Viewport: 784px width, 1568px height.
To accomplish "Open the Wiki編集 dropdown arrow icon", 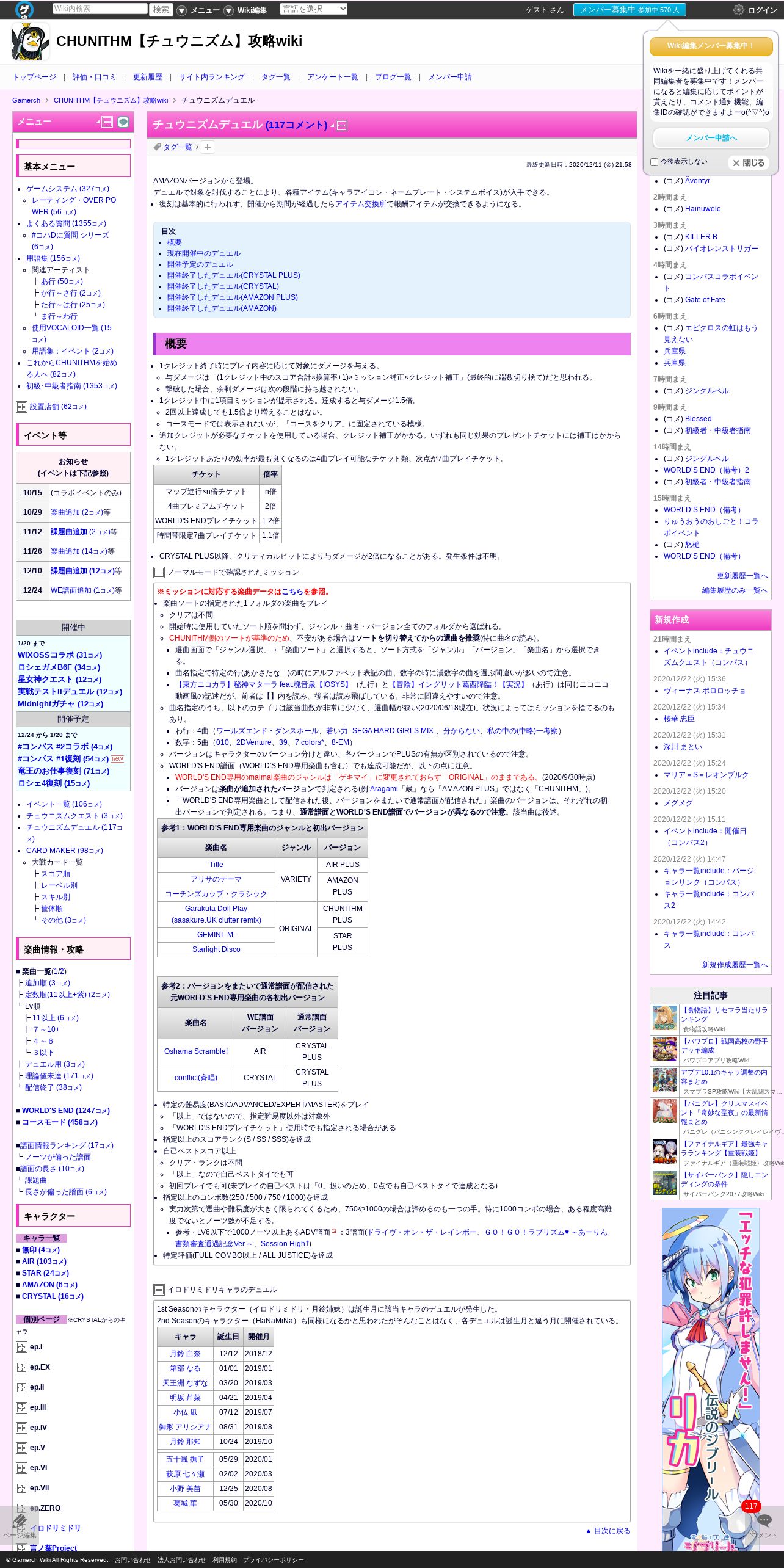I will click(228, 10).
